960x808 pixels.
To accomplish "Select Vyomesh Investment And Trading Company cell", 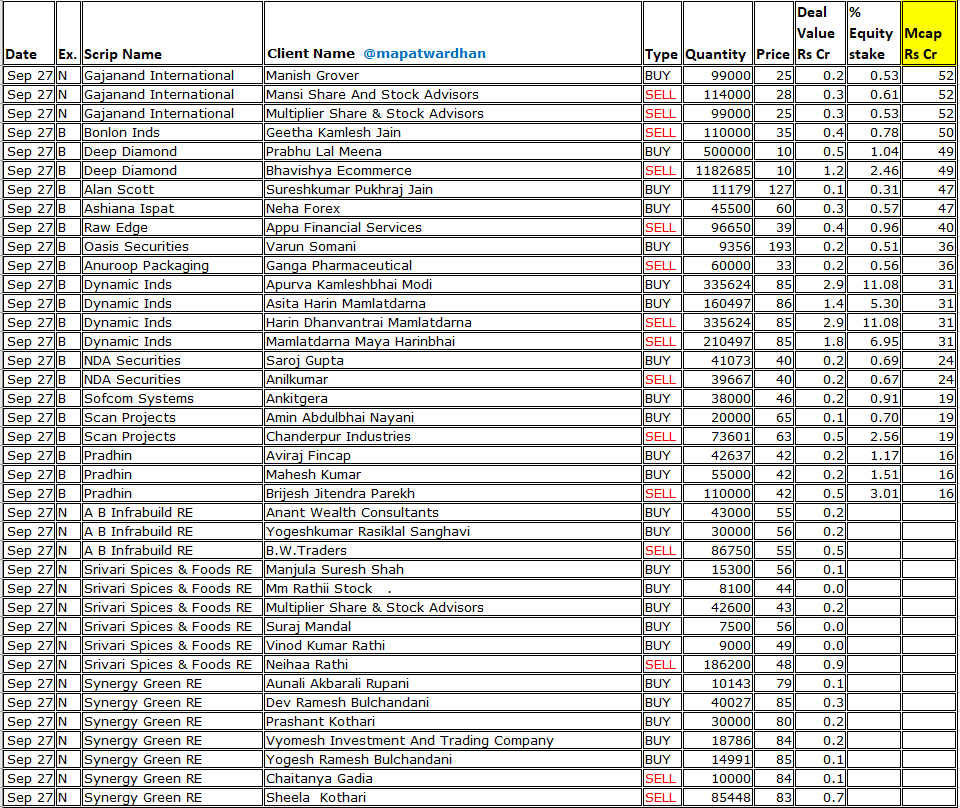I will click(452, 739).
